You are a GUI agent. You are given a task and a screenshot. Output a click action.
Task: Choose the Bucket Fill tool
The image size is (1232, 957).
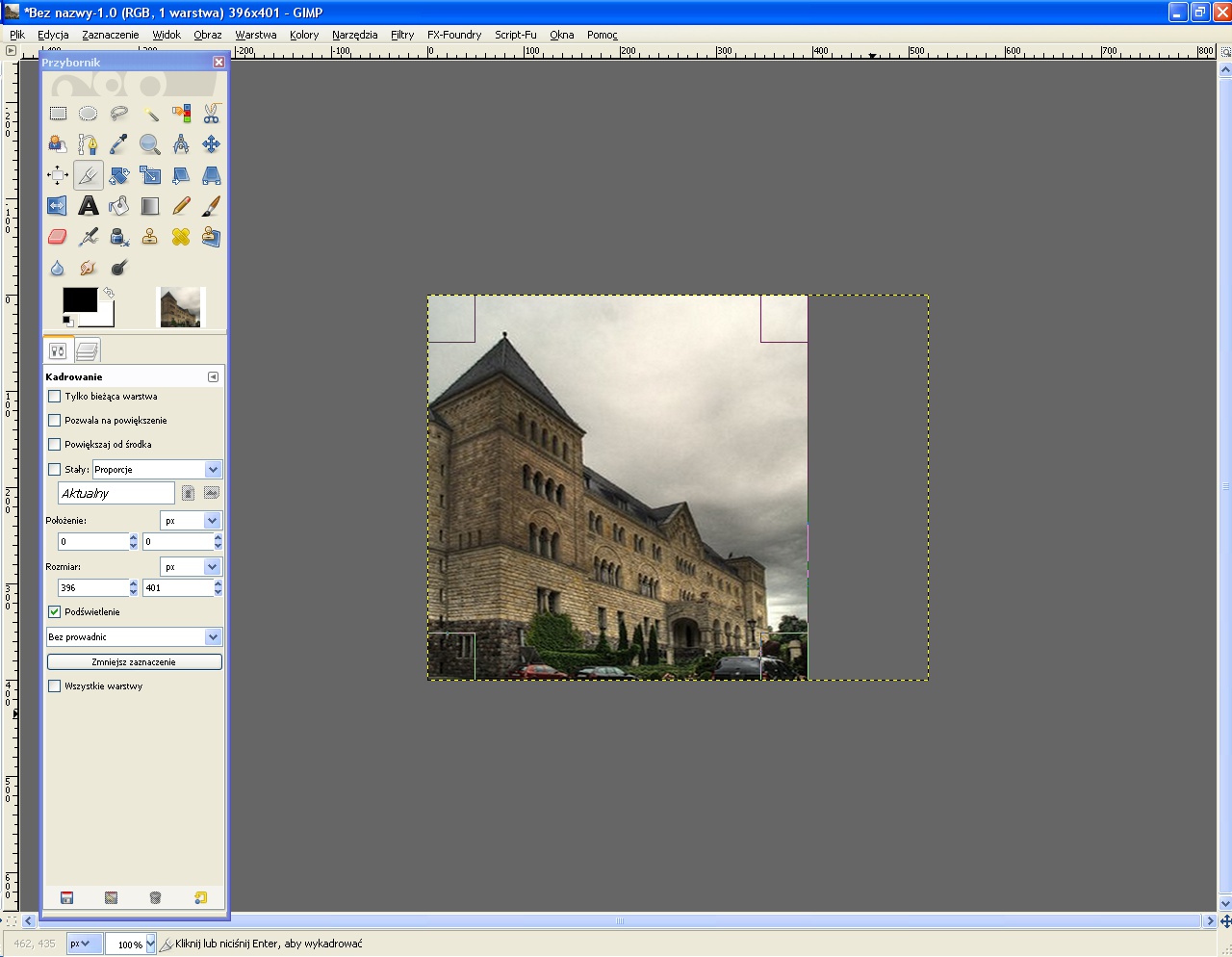(119, 206)
